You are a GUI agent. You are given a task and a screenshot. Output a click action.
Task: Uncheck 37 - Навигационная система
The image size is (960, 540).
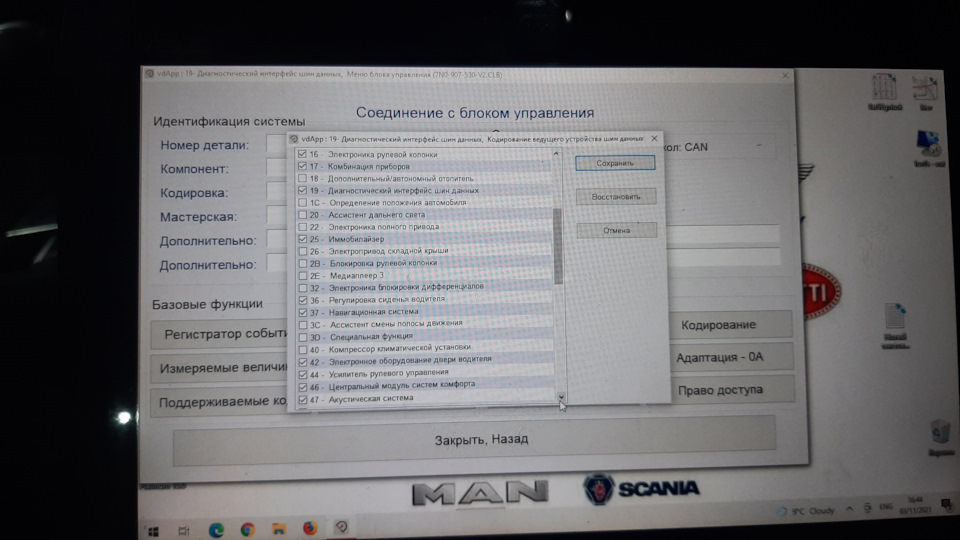302,312
